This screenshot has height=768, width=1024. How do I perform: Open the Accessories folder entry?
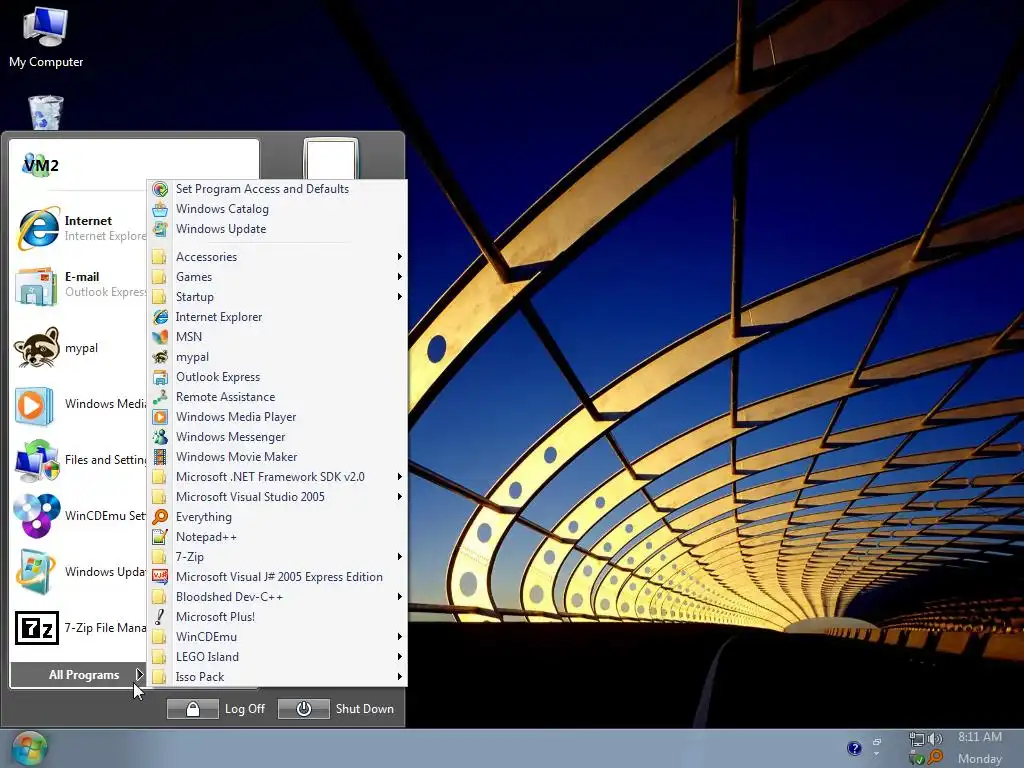point(278,257)
